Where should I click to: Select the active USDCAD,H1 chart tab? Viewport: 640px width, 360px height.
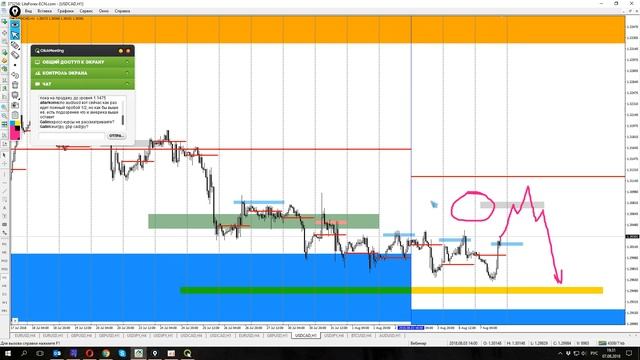(x=306, y=336)
